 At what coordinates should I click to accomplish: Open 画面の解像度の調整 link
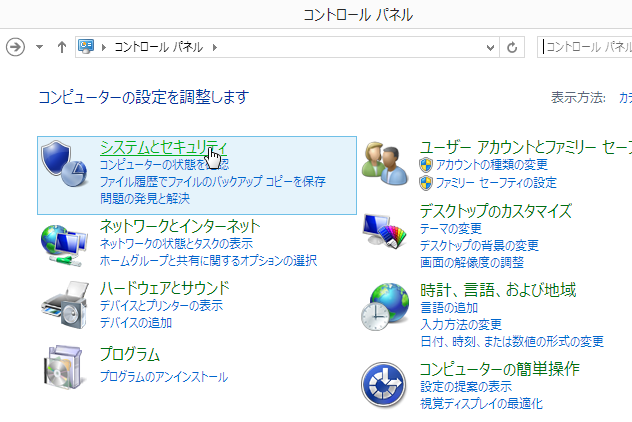pyautogui.click(x=472, y=263)
